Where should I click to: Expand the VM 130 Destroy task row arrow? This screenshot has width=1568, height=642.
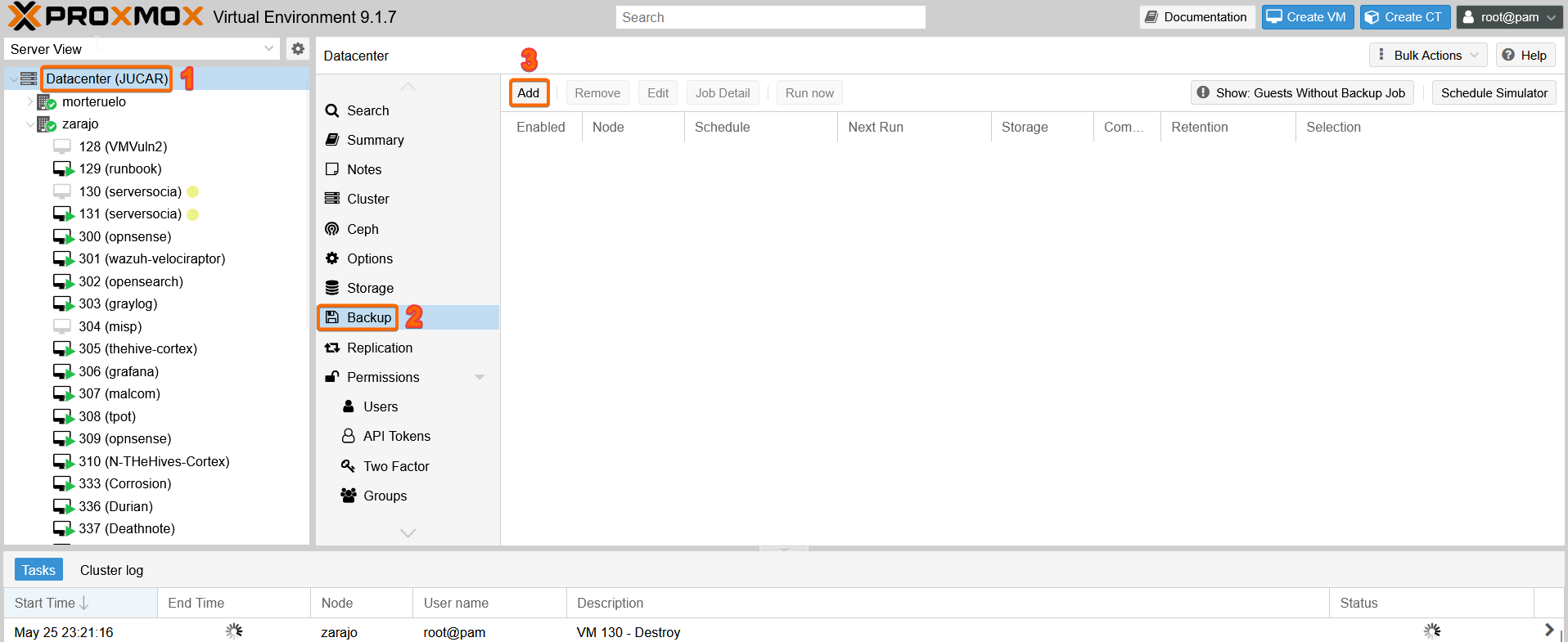1548,631
